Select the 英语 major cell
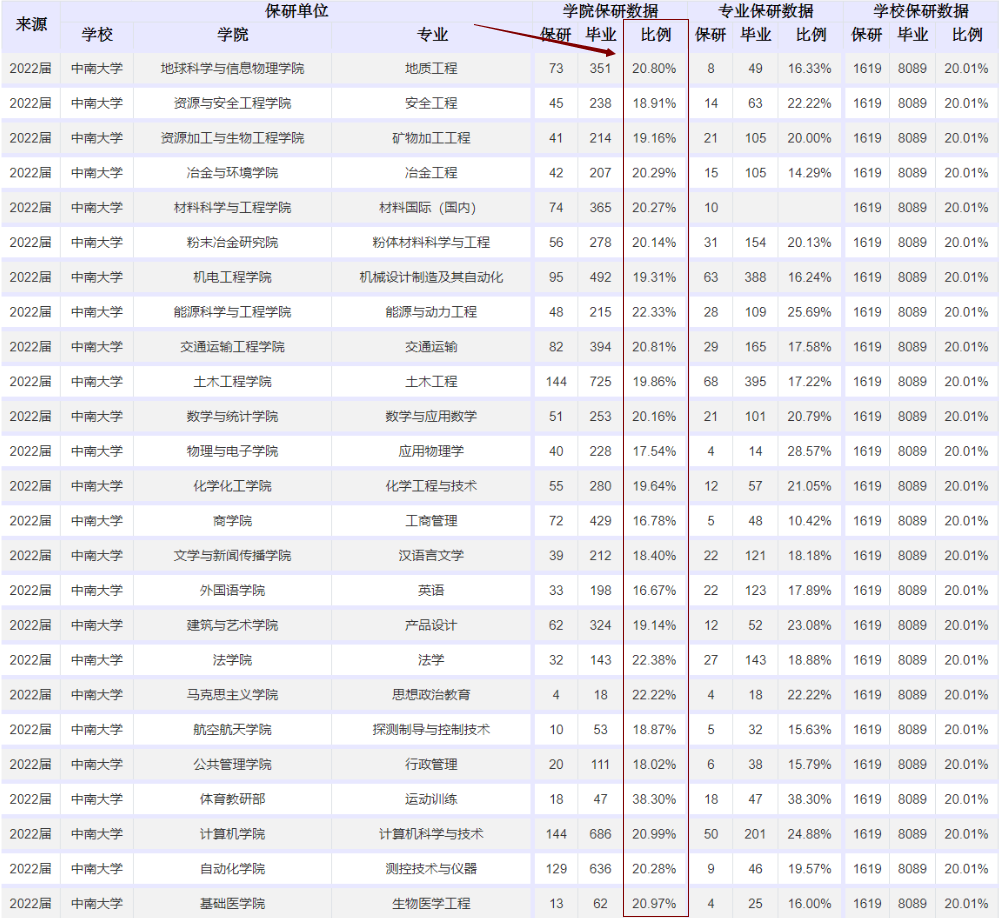Viewport: 999px width, 921px height. 431,590
